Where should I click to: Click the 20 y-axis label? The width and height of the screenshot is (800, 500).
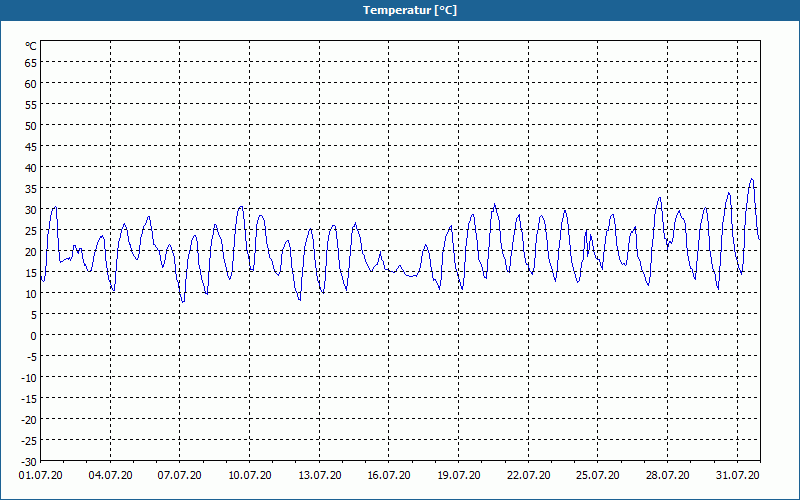tap(31, 252)
